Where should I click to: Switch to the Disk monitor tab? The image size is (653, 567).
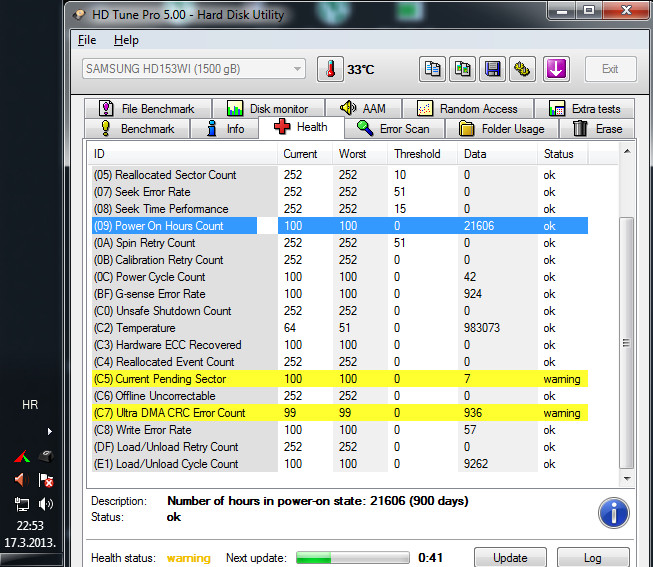267,108
